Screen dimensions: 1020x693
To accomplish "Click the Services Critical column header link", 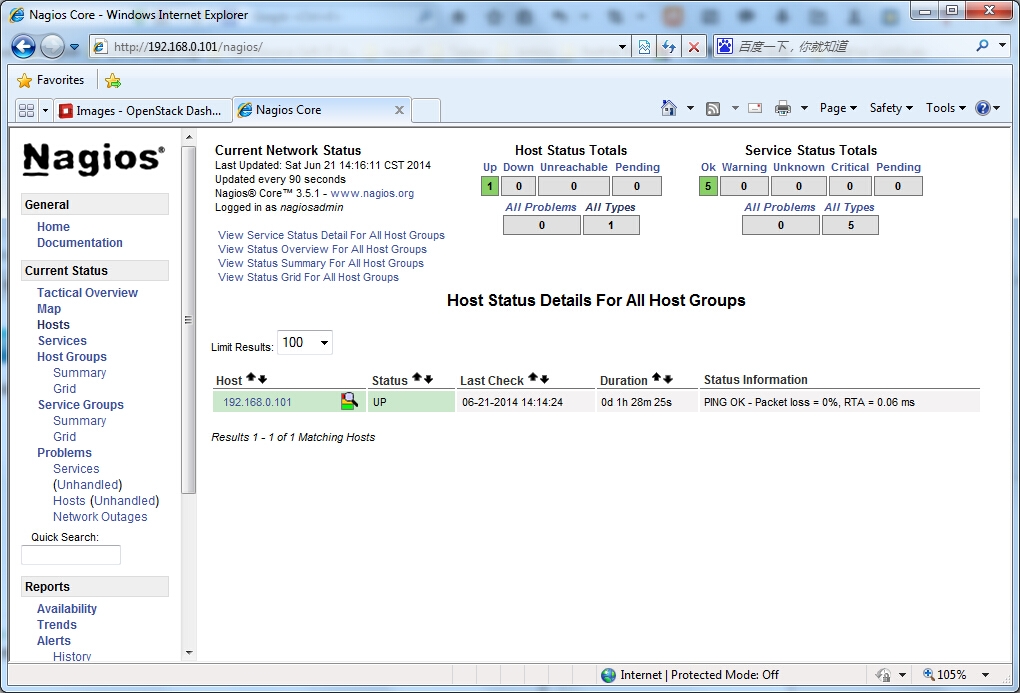I will (x=850, y=167).
